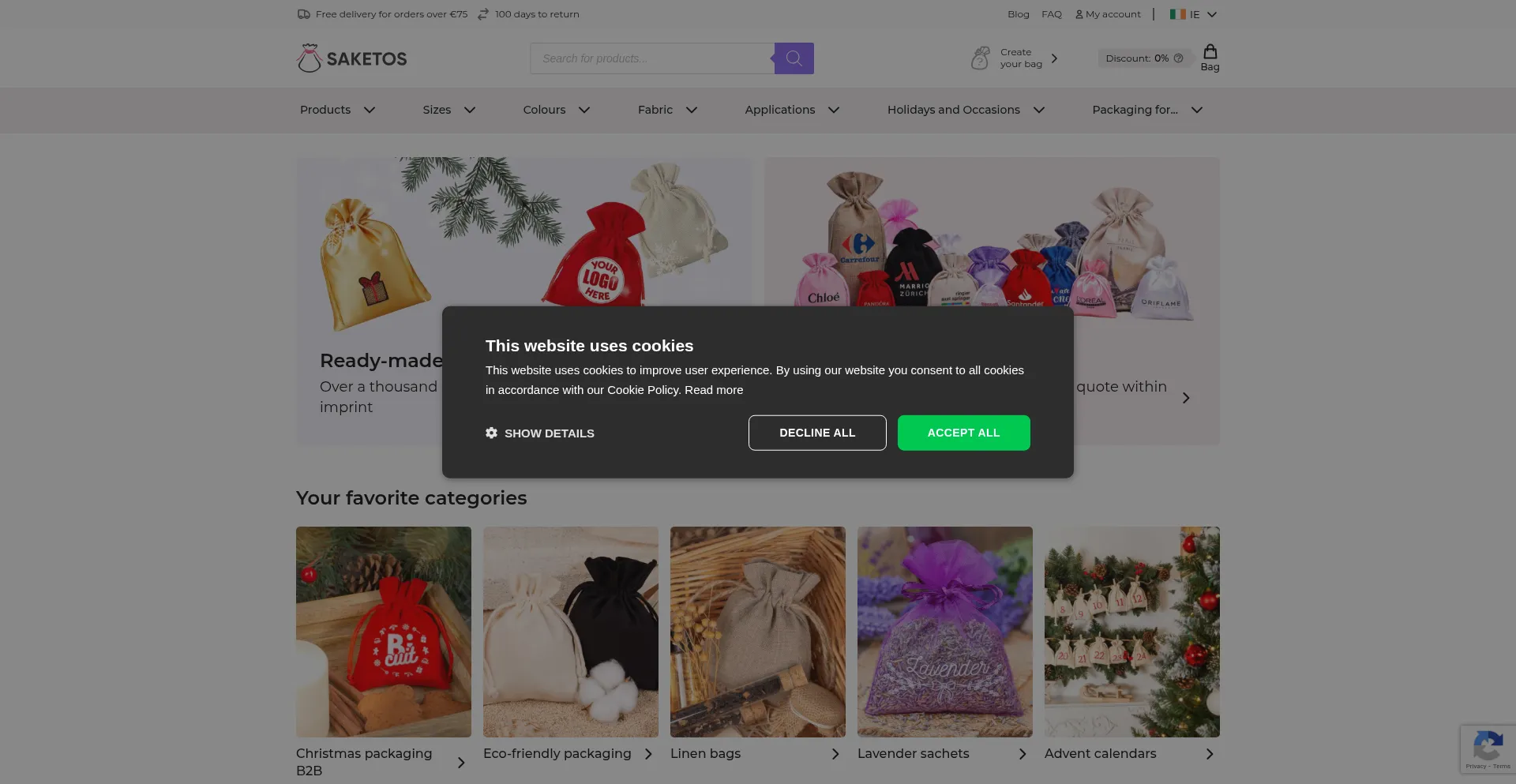Expand cookie details with Show Details
Image resolution: width=1516 pixels, height=784 pixels.
(x=540, y=433)
